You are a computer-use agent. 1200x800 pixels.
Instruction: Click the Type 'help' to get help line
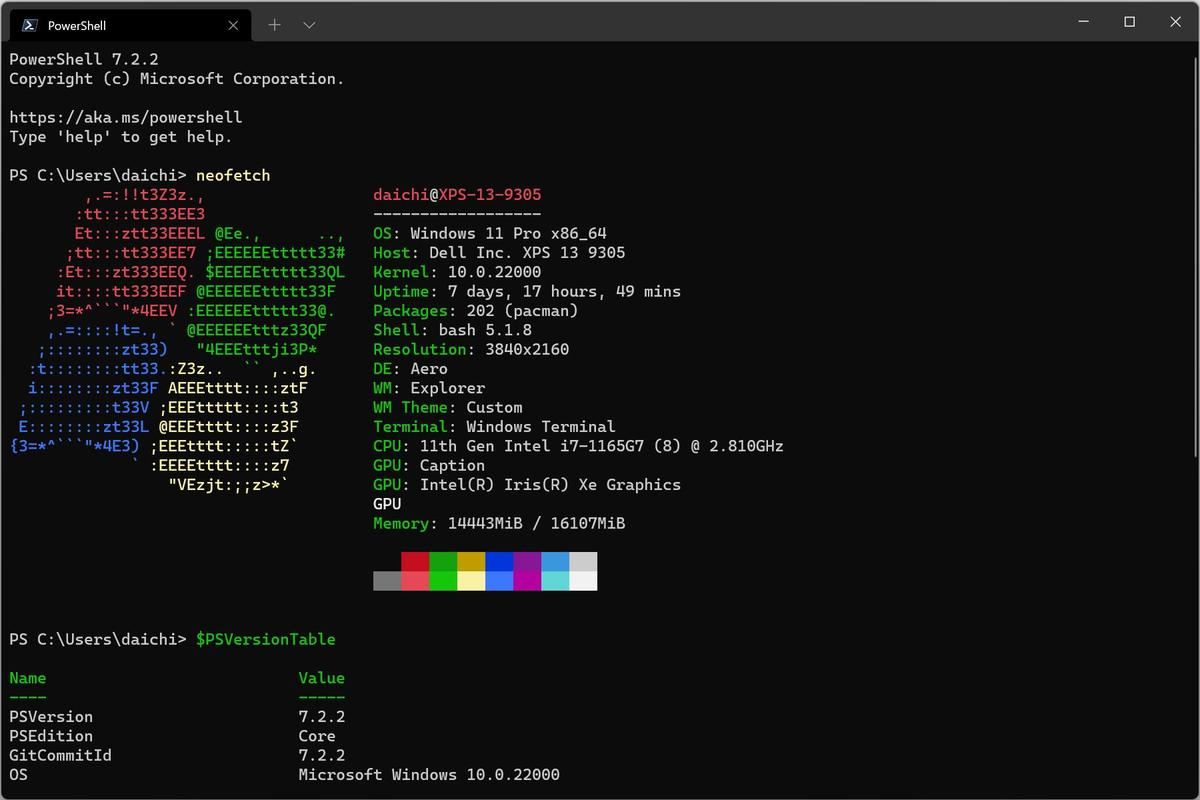tap(121, 137)
